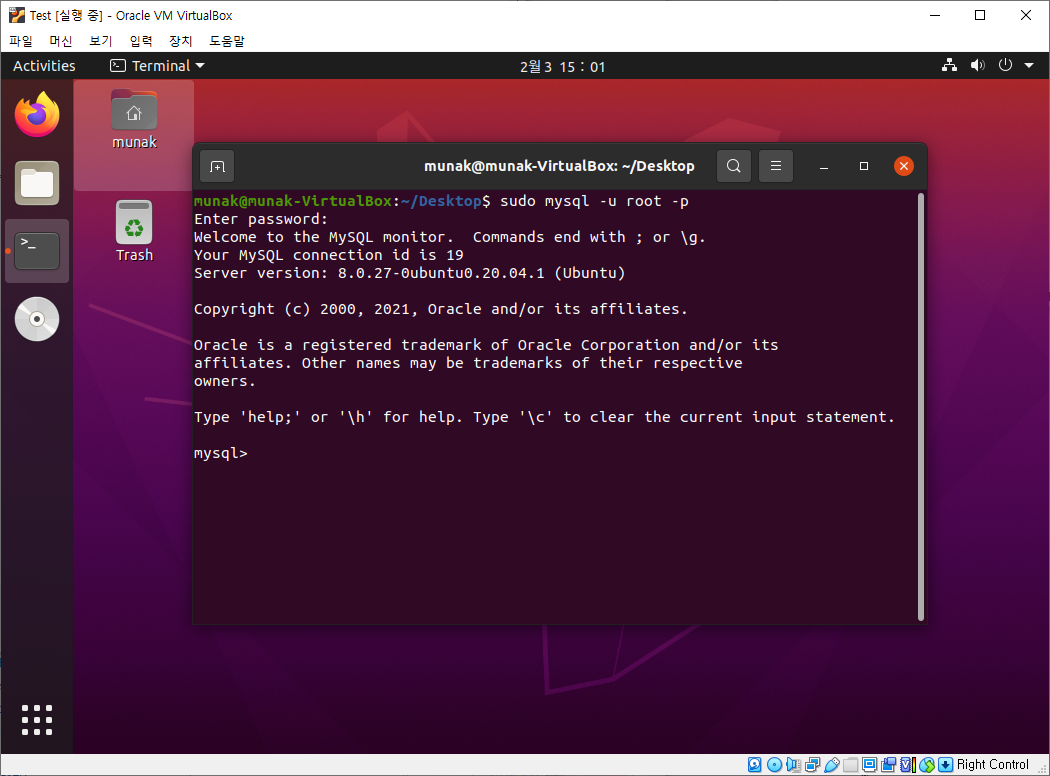Click the CPU virtualization indicator in the status bar
The image size is (1050, 776).
(x=908, y=765)
